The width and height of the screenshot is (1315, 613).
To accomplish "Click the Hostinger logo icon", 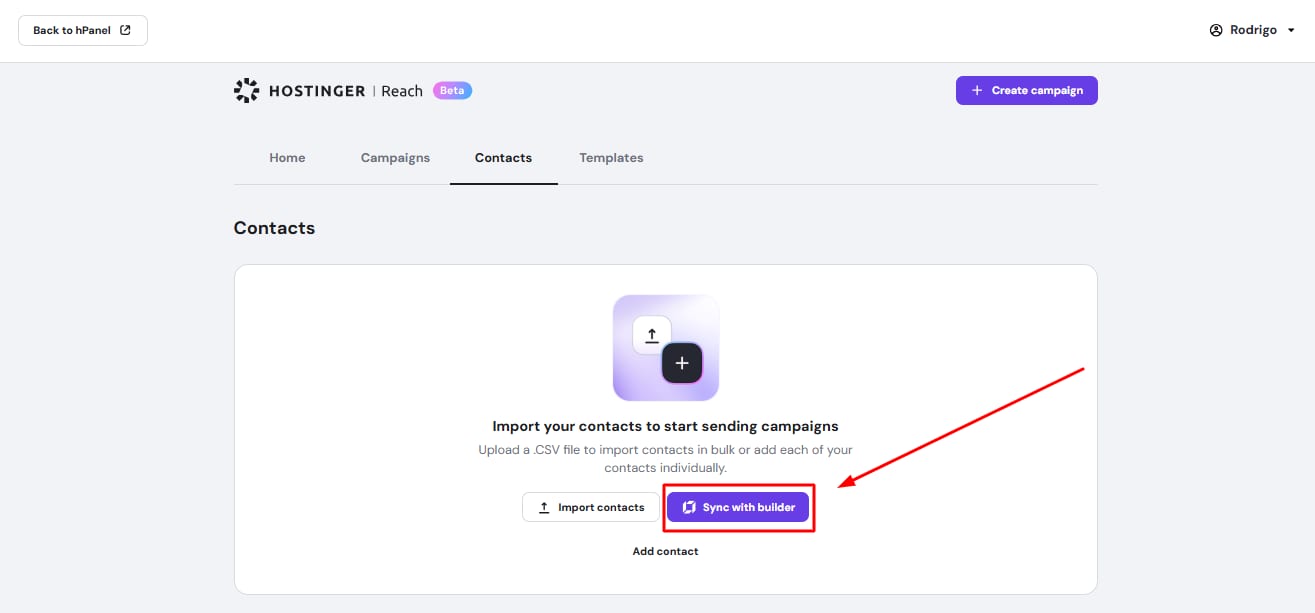I will (246, 91).
